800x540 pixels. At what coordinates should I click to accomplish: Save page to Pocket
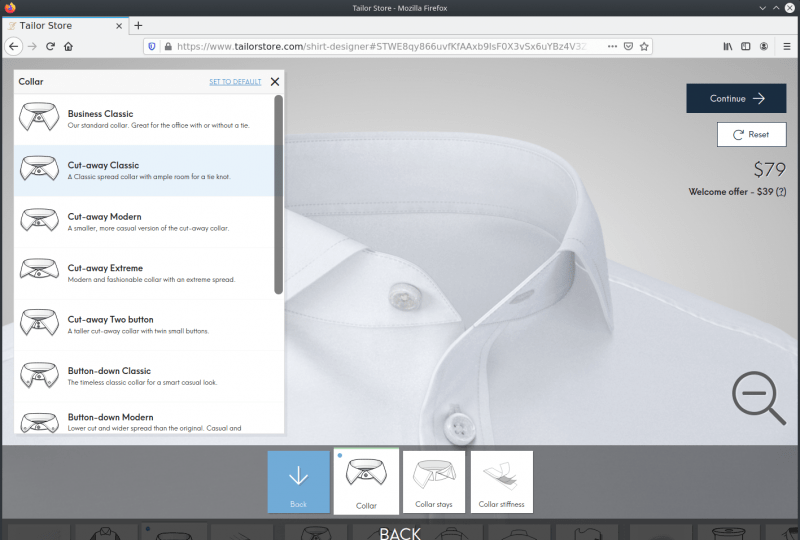point(629,46)
